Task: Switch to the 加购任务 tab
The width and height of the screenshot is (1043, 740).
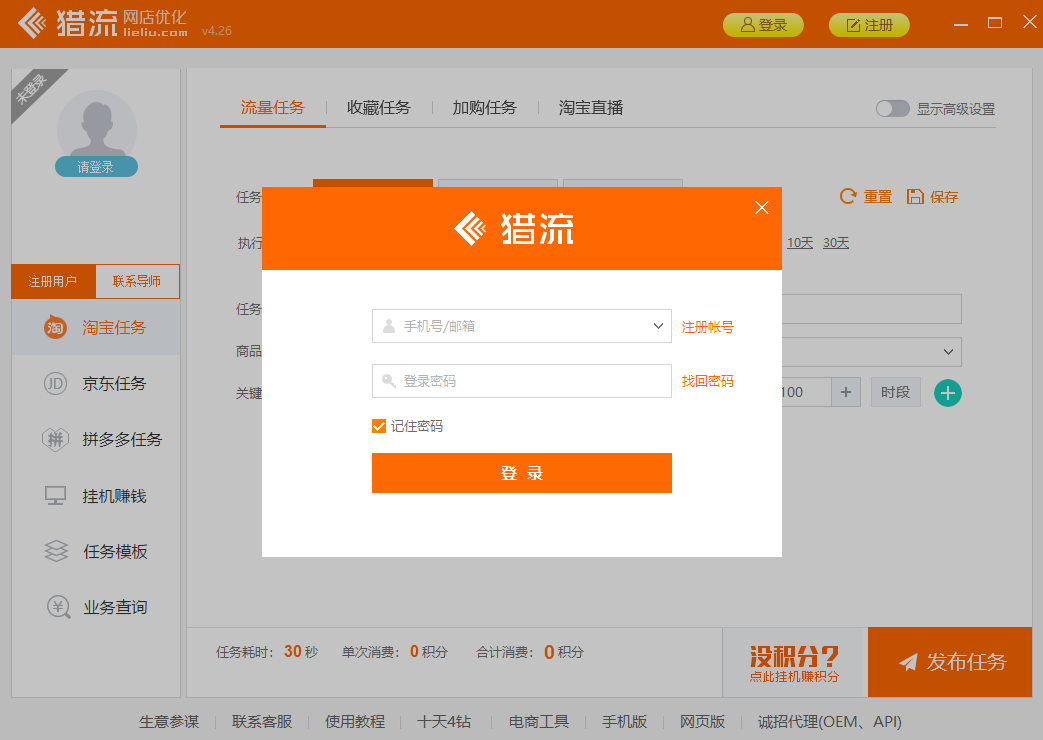Action: point(484,108)
